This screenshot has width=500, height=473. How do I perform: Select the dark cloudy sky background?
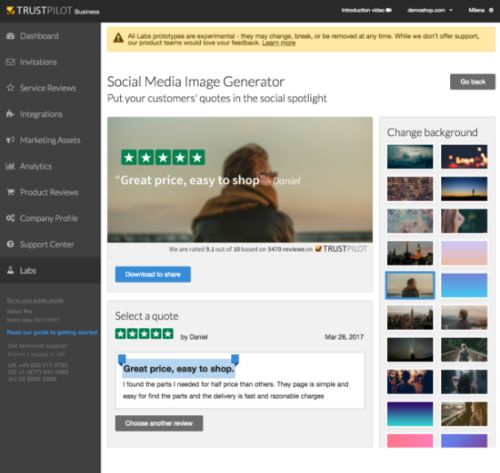(x=410, y=157)
